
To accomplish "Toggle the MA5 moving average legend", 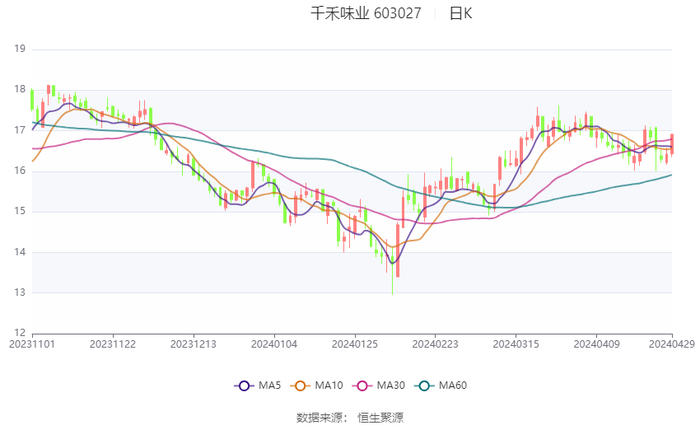I will (x=258, y=385).
